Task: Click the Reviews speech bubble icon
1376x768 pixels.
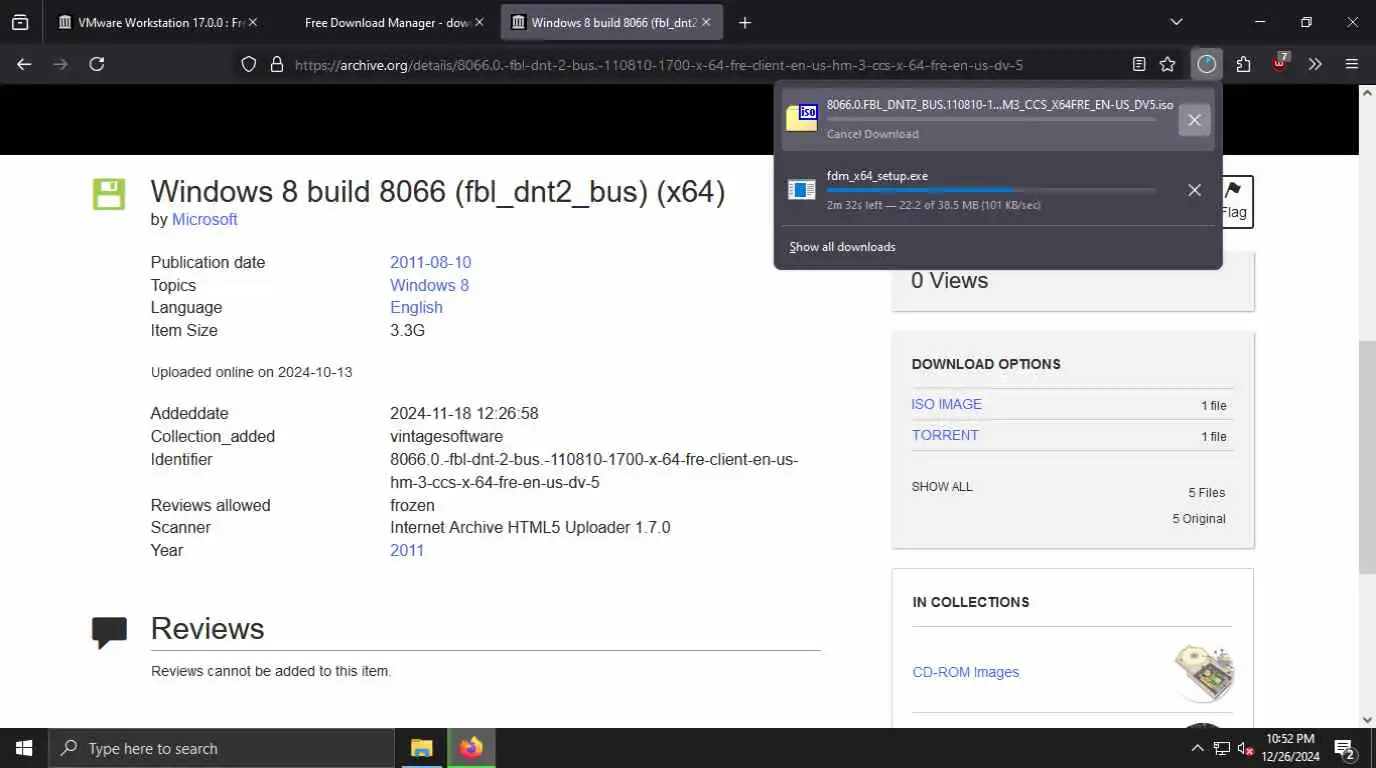Action: [109, 633]
